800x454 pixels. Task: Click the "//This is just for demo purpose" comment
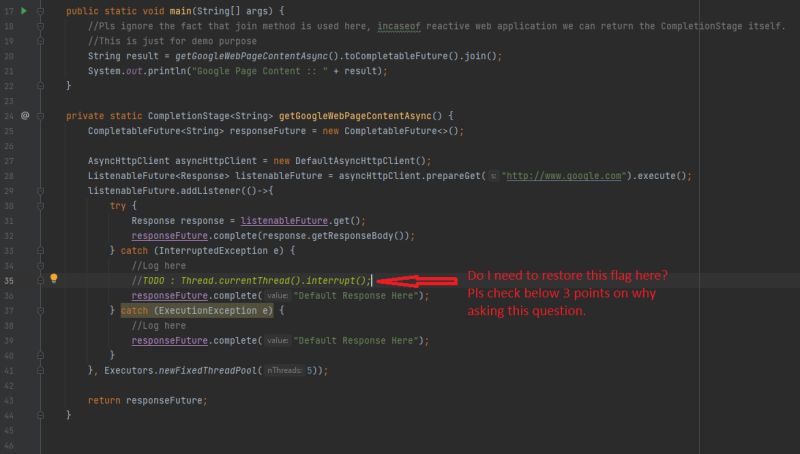172,41
